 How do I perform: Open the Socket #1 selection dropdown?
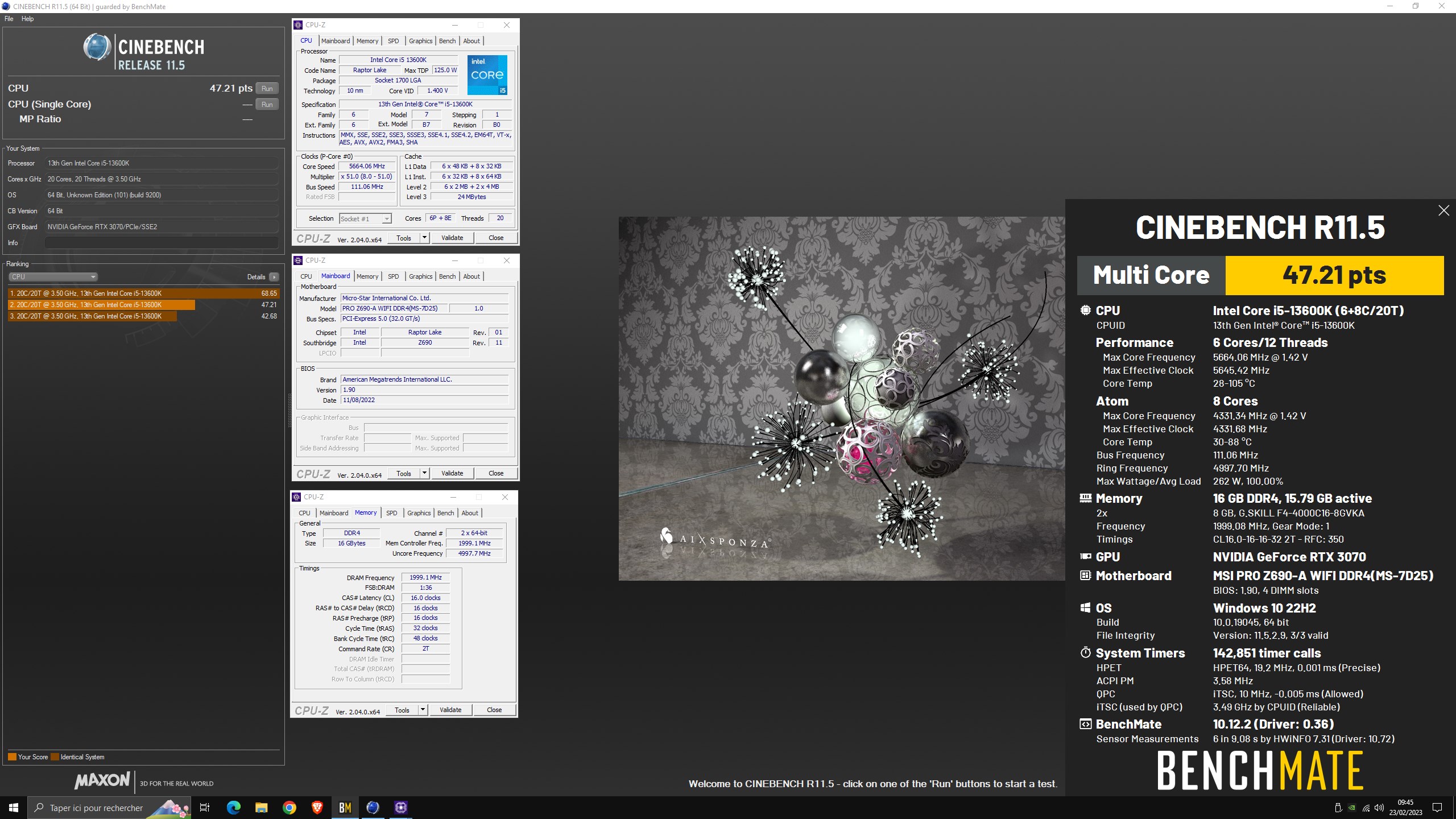pos(365,219)
